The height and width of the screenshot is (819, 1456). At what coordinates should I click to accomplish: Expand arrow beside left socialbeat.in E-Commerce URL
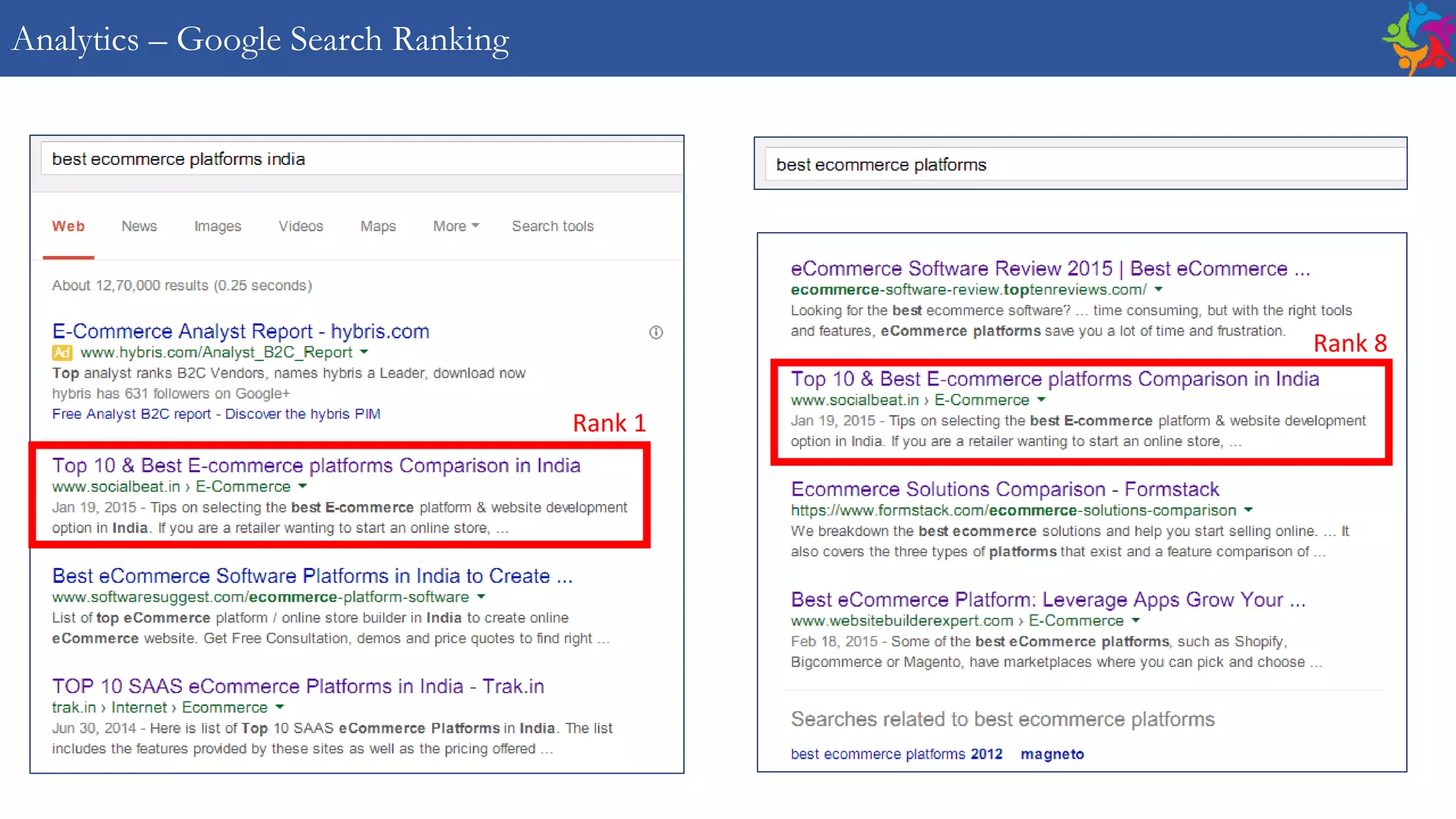303,486
